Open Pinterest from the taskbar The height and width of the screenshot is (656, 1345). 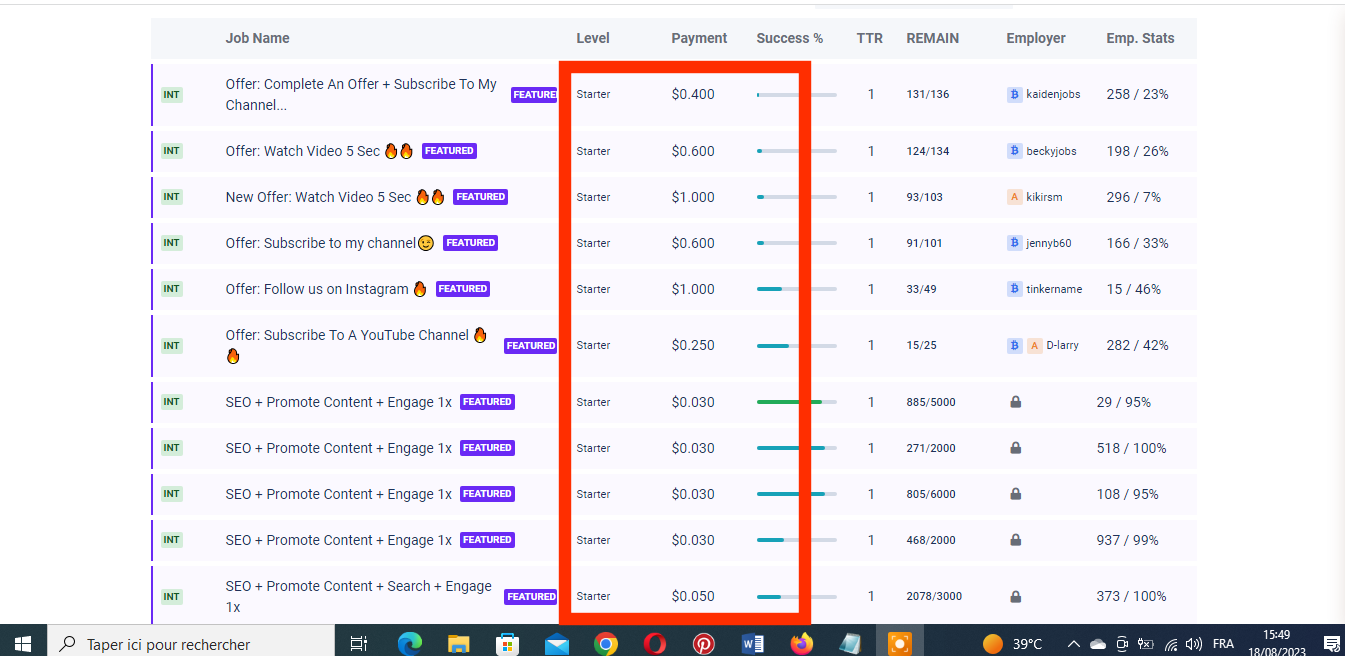tap(704, 643)
